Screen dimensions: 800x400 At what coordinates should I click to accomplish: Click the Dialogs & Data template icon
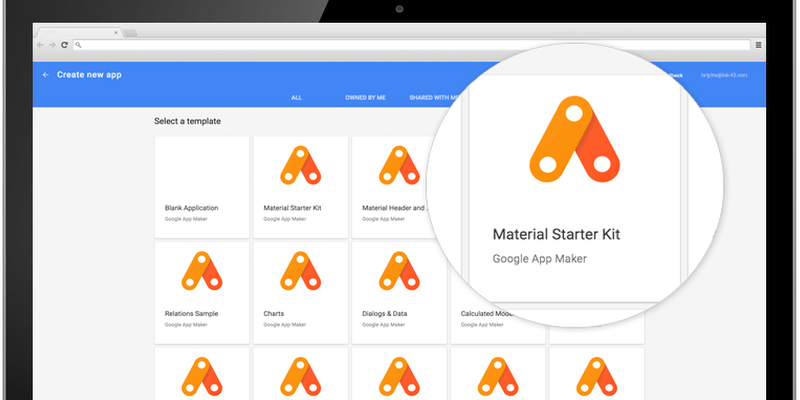tap(399, 271)
